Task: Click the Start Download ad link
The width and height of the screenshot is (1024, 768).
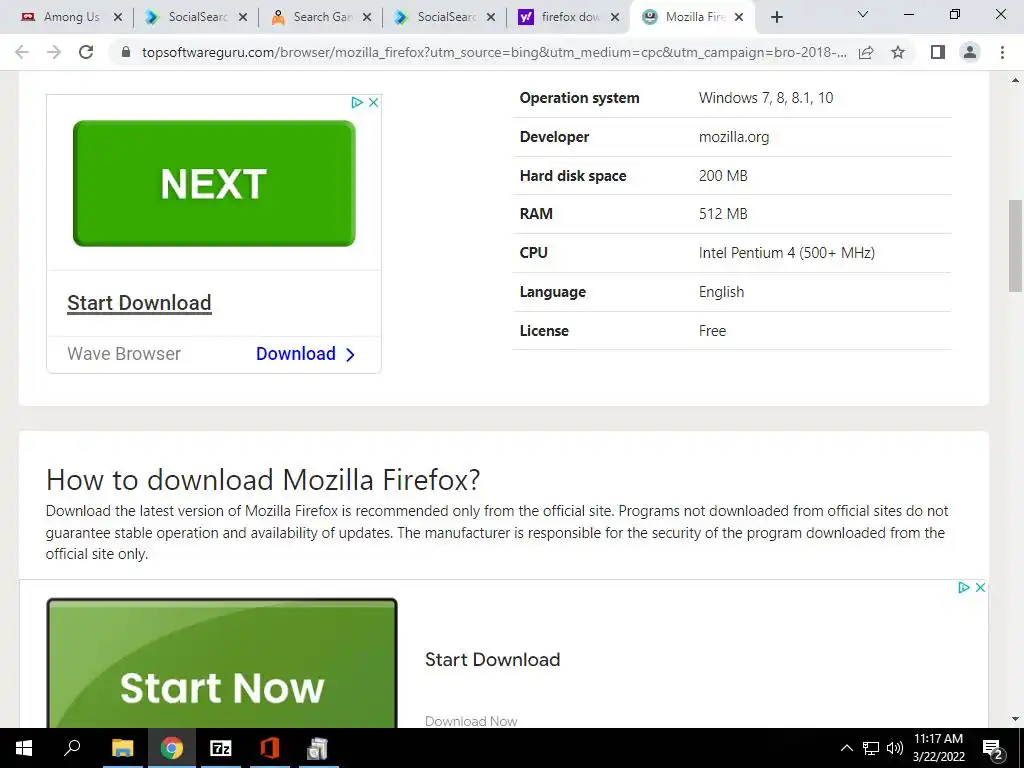Action: point(139,303)
